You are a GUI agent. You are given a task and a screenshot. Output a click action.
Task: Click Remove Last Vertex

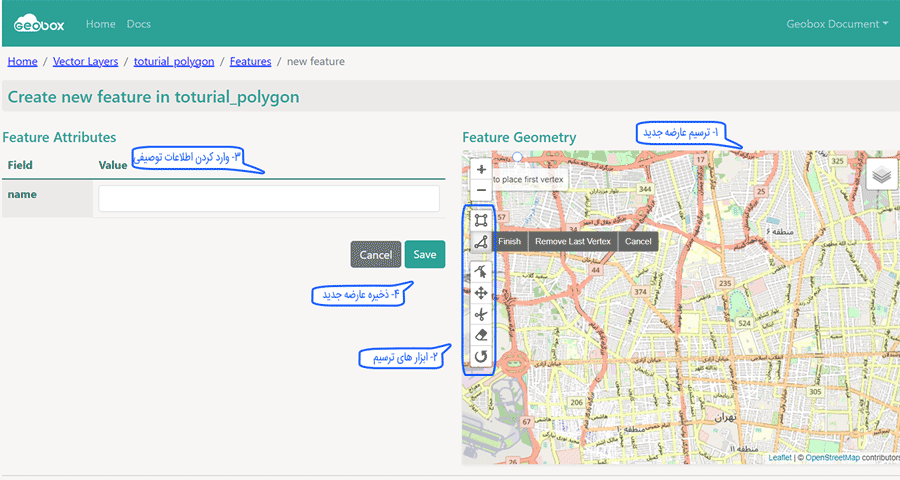pos(572,242)
